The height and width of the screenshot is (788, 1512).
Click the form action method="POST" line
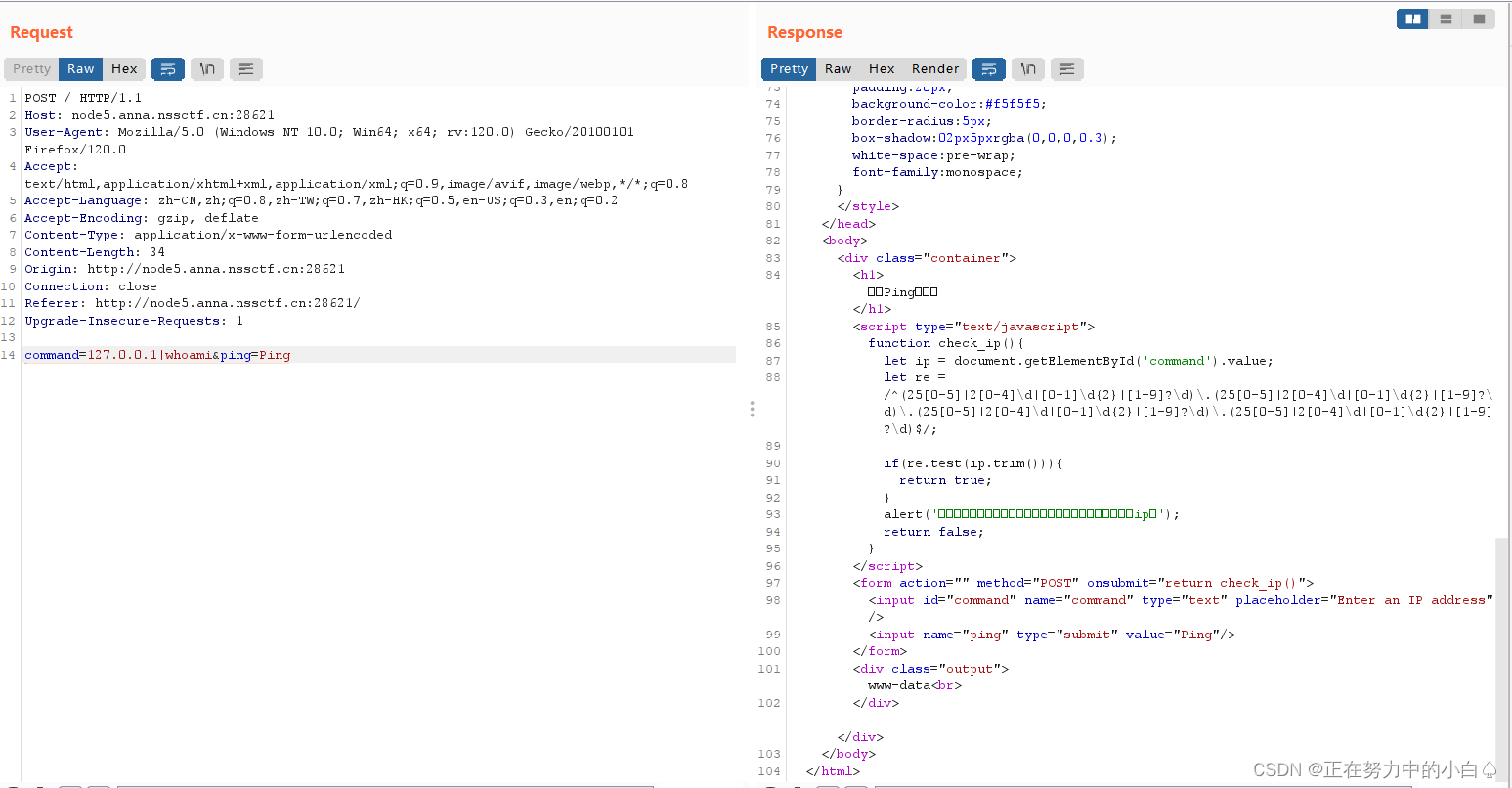coord(1083,583)
